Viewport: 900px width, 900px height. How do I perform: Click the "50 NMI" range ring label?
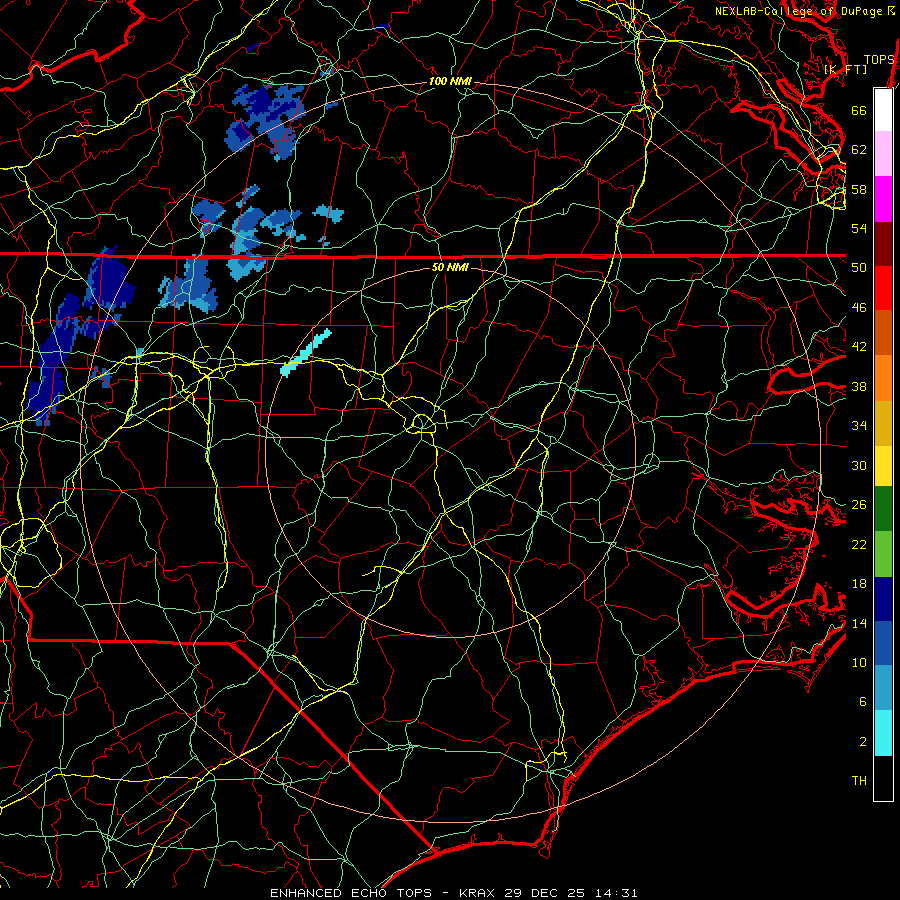449,267
